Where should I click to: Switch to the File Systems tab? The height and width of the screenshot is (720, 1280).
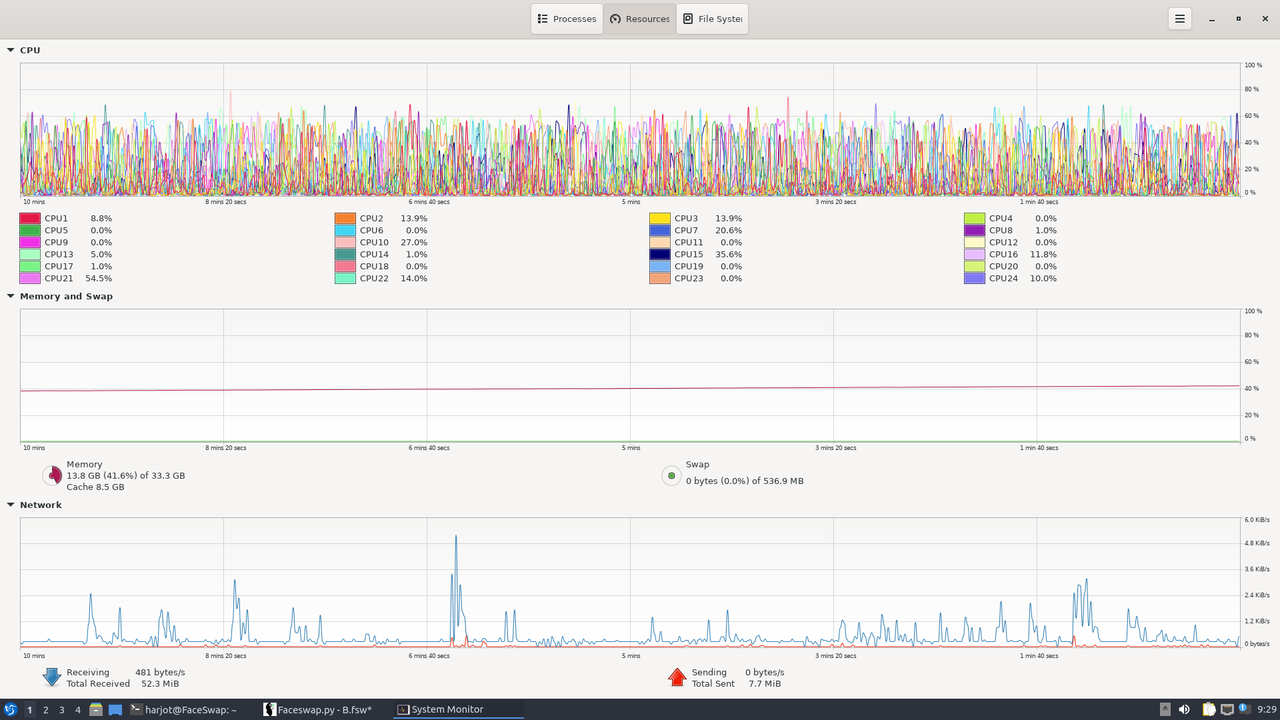click(x=712, y=19)
